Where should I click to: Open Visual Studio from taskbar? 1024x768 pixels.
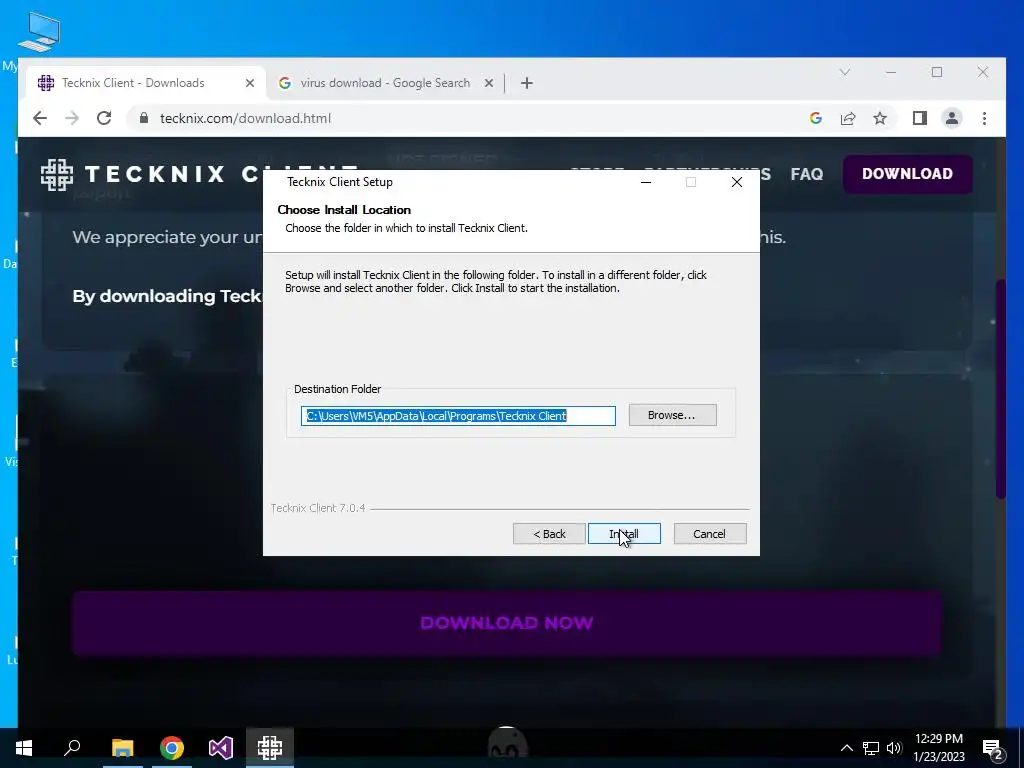[221, 748]
